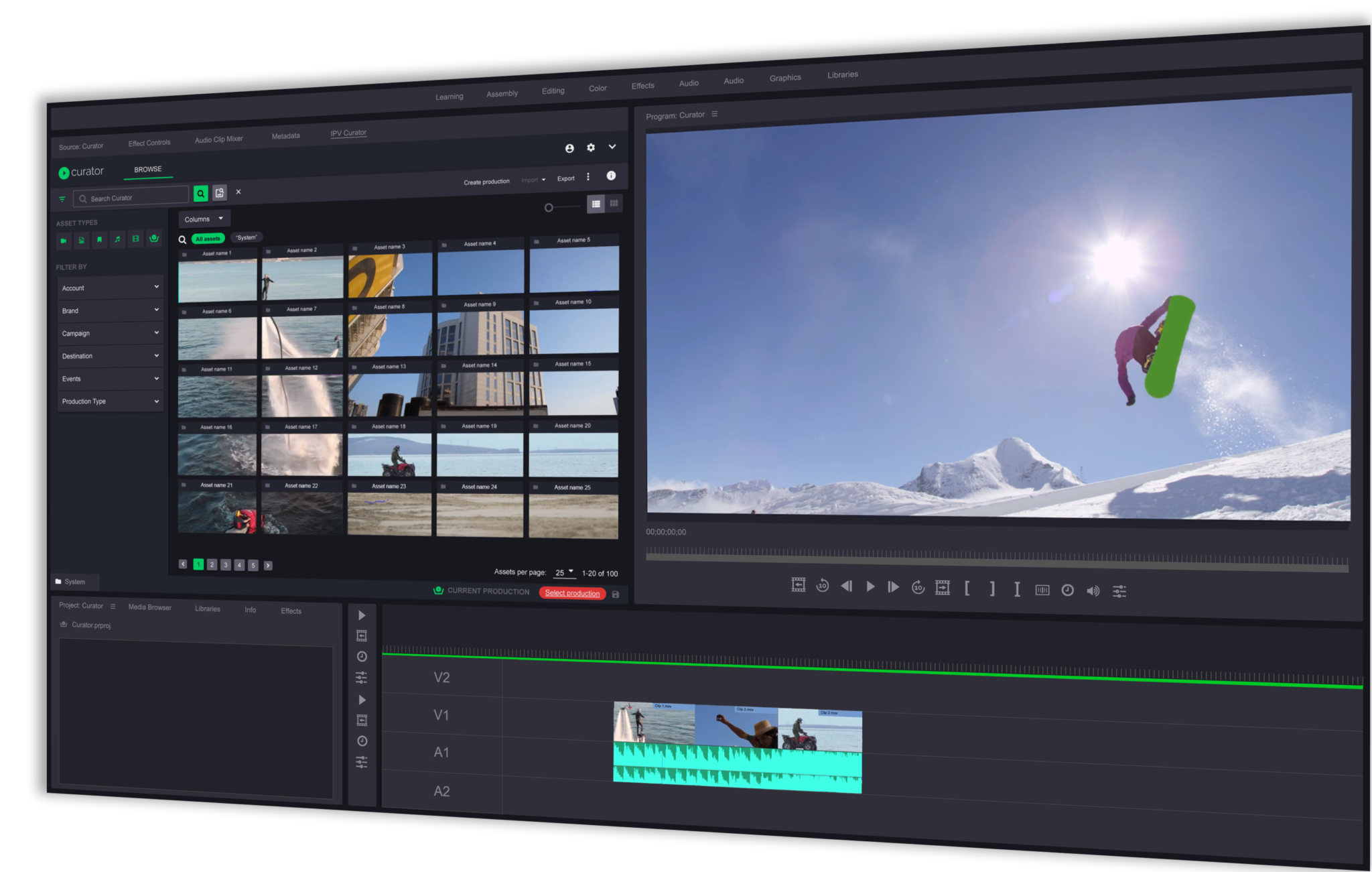Viewport: 1372px width, 872px height.
Task: Open the Columns dropdown
Action: point(204,219)
